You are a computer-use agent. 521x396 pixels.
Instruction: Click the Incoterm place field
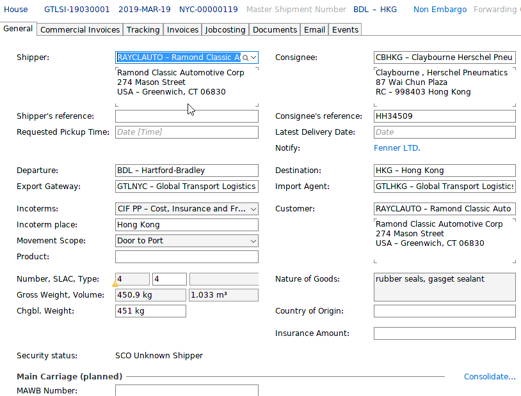coord(187,225)
